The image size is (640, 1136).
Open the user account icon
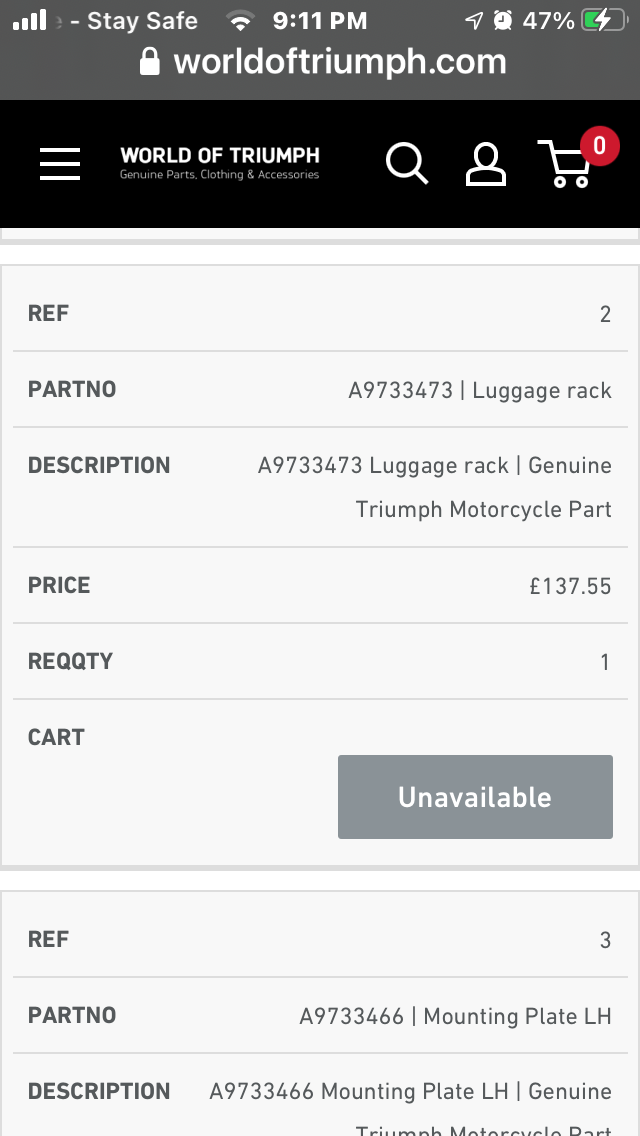pyautogui.click(x=486, y=164)
